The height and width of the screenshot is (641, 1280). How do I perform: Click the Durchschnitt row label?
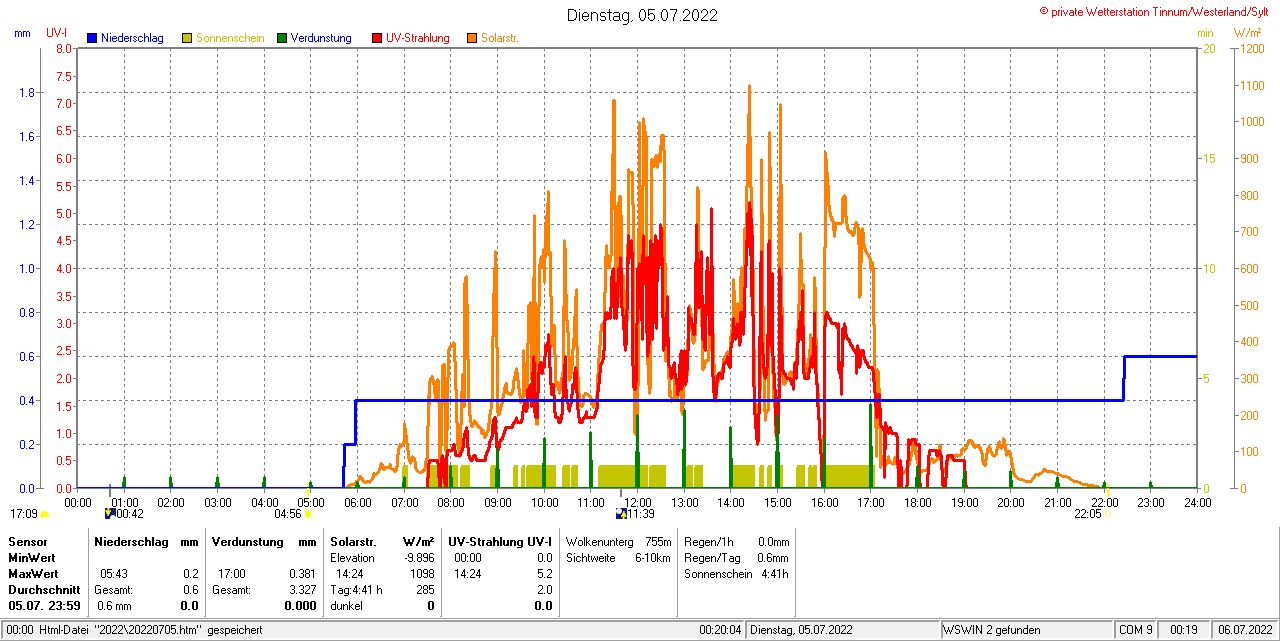click(x=44, y=590)
